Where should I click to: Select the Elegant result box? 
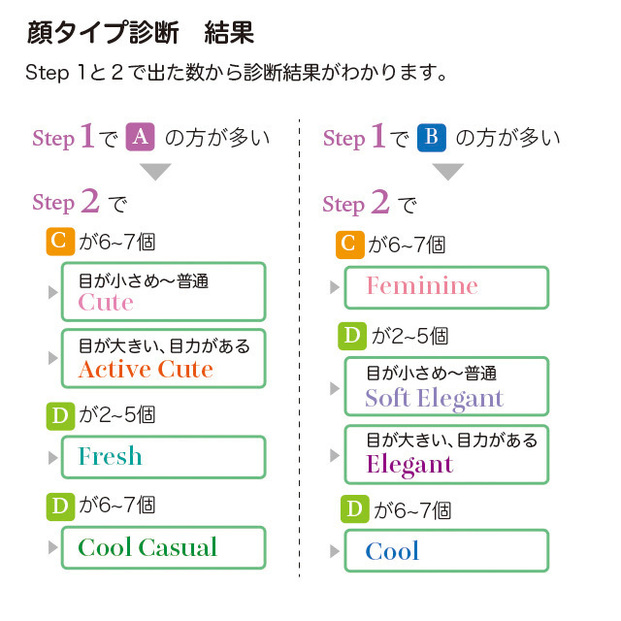446,454
